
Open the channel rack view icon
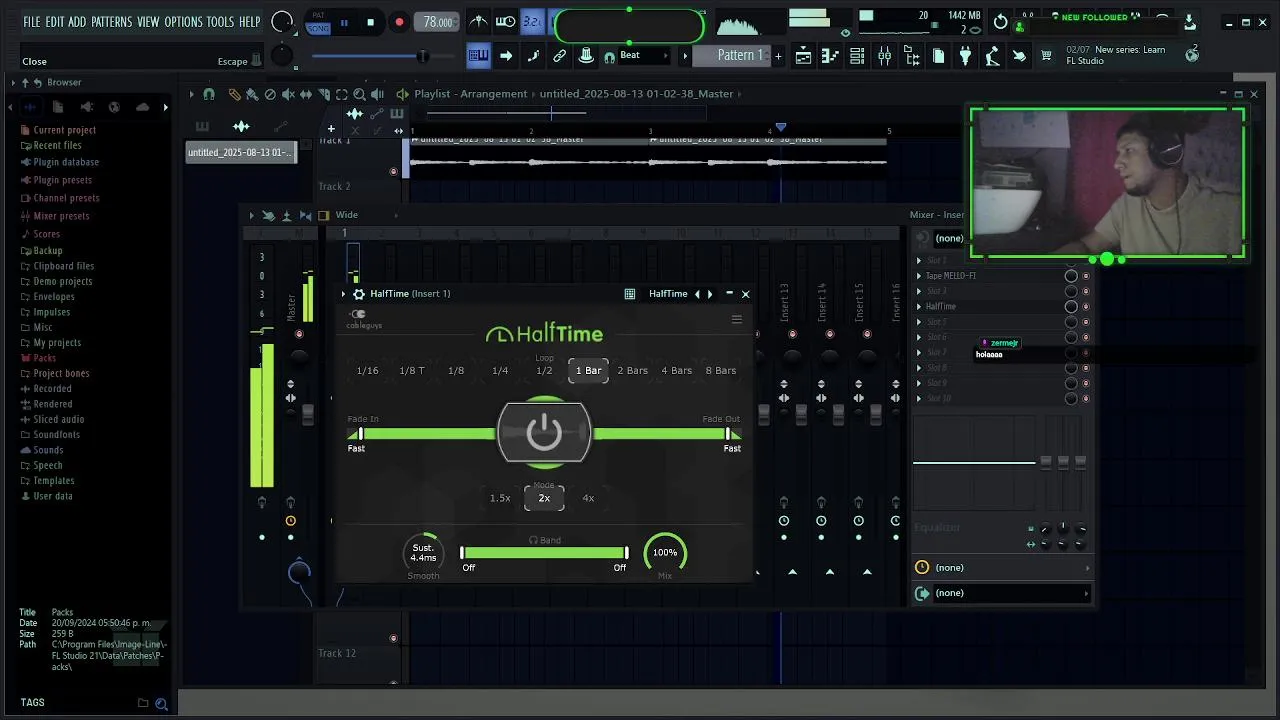point(857,56)
